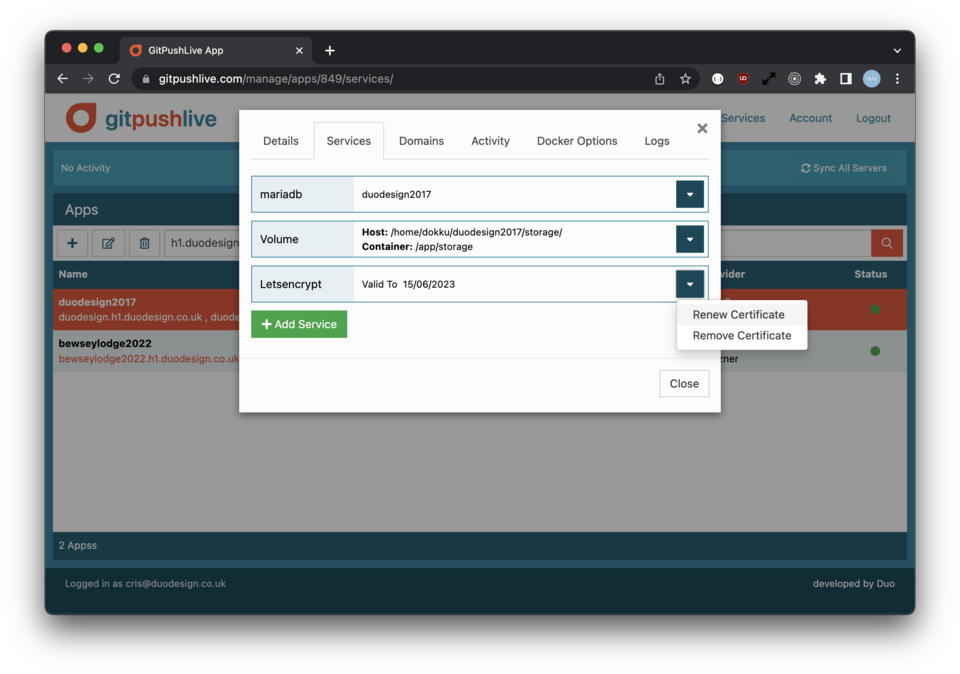Click the Name column header
The image size is (960, 674).
coord(73,274)
